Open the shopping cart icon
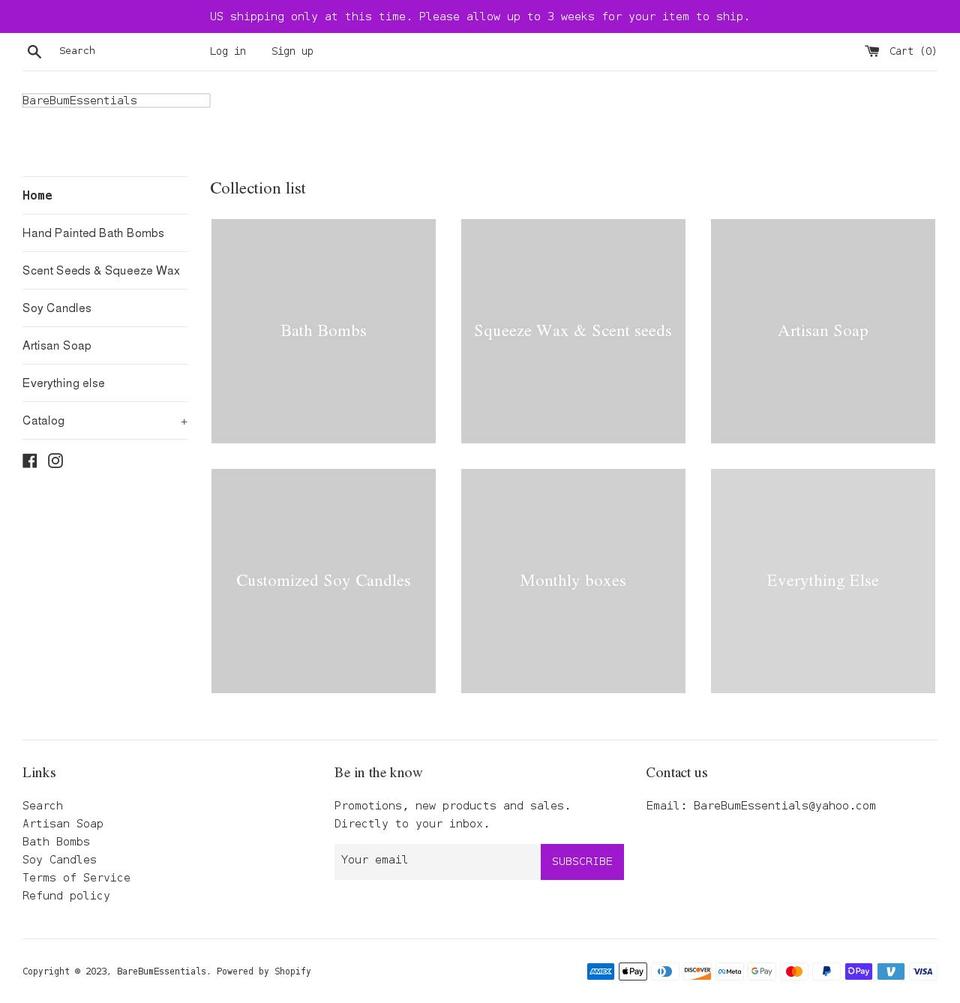The width and height of the screenshot is (960, 1003). pyautogui.click(x=872, y=51)
